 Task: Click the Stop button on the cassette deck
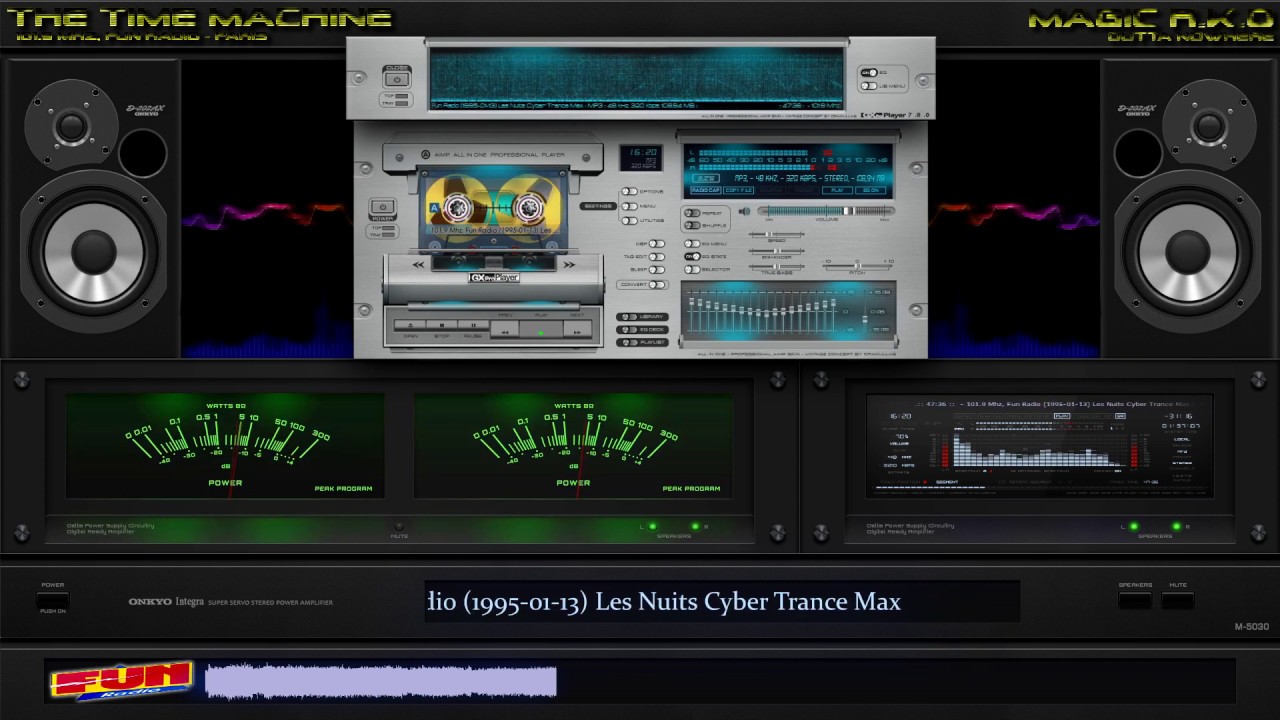[442, 325]
